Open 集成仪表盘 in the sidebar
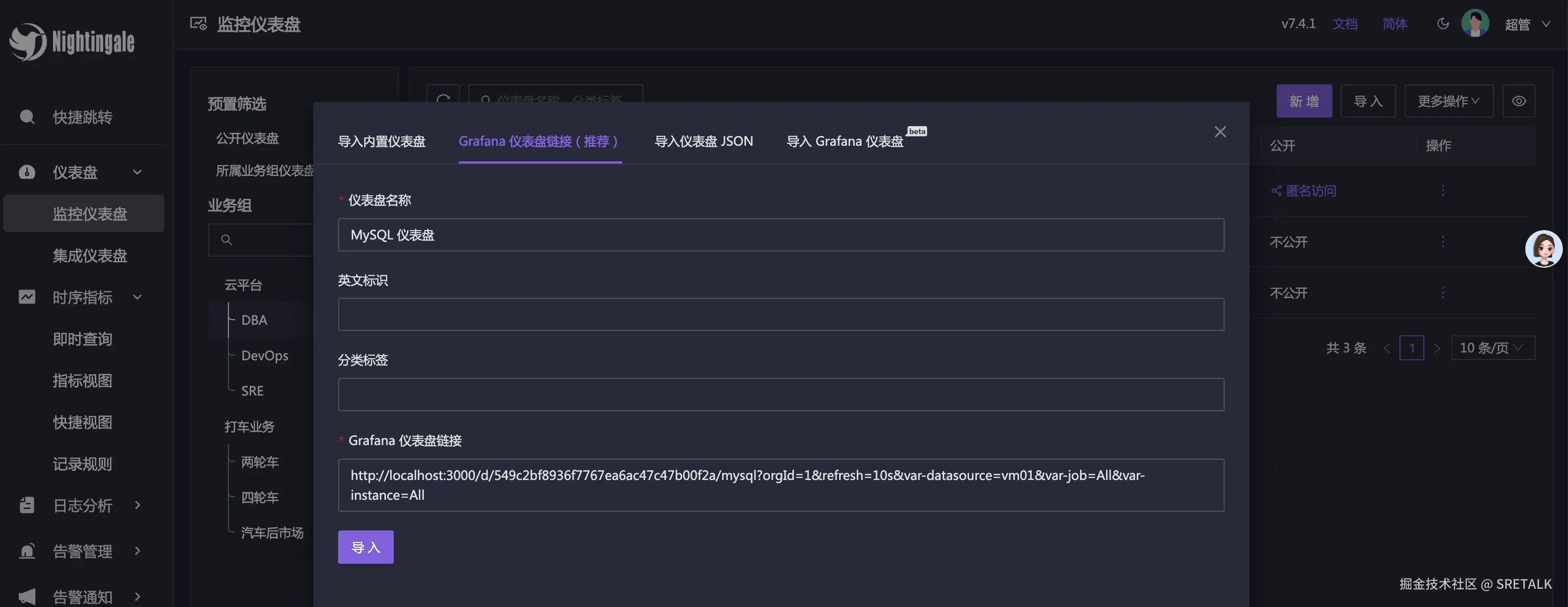 point(90,256)
